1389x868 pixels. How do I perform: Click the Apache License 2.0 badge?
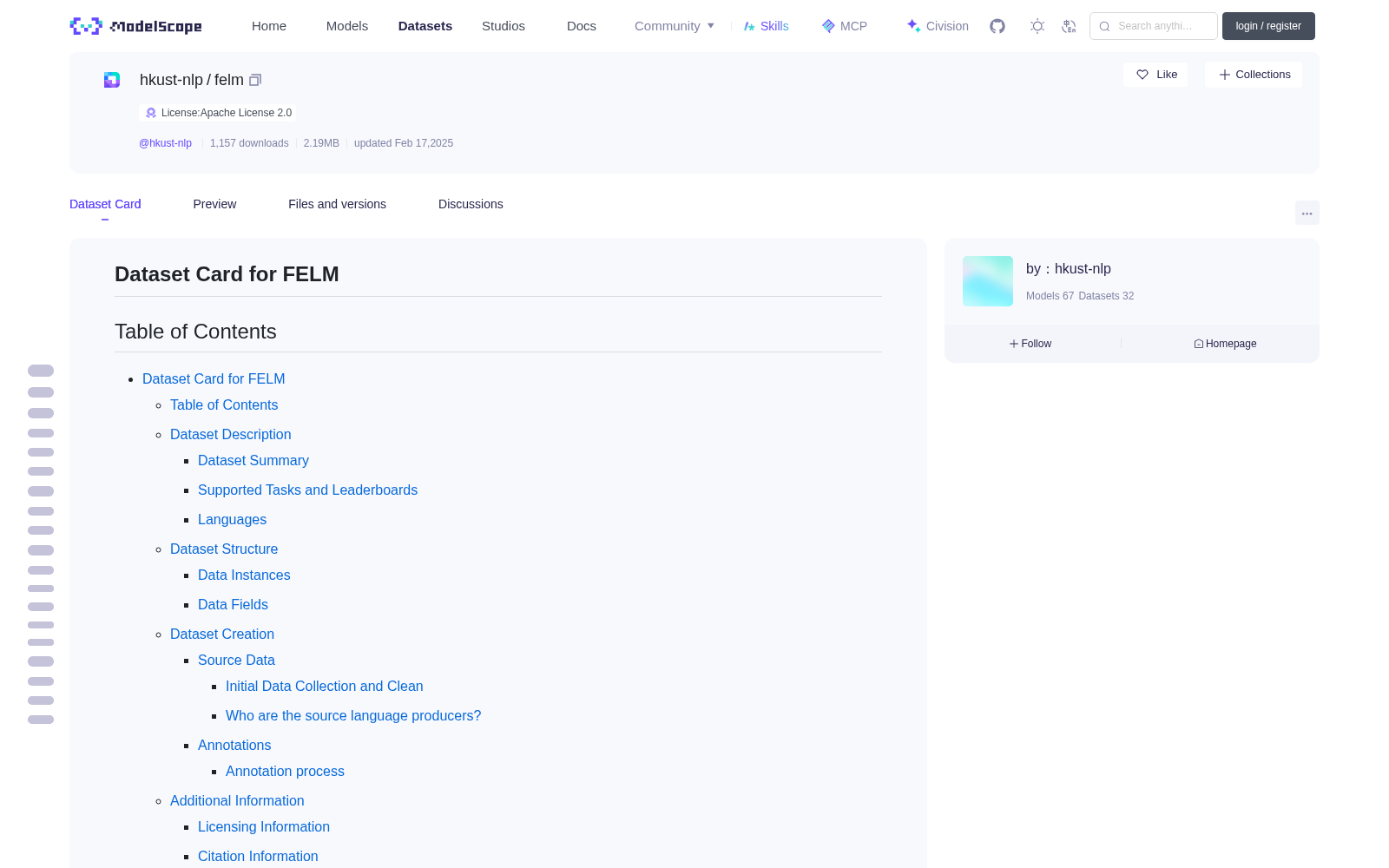click(218, 113)
